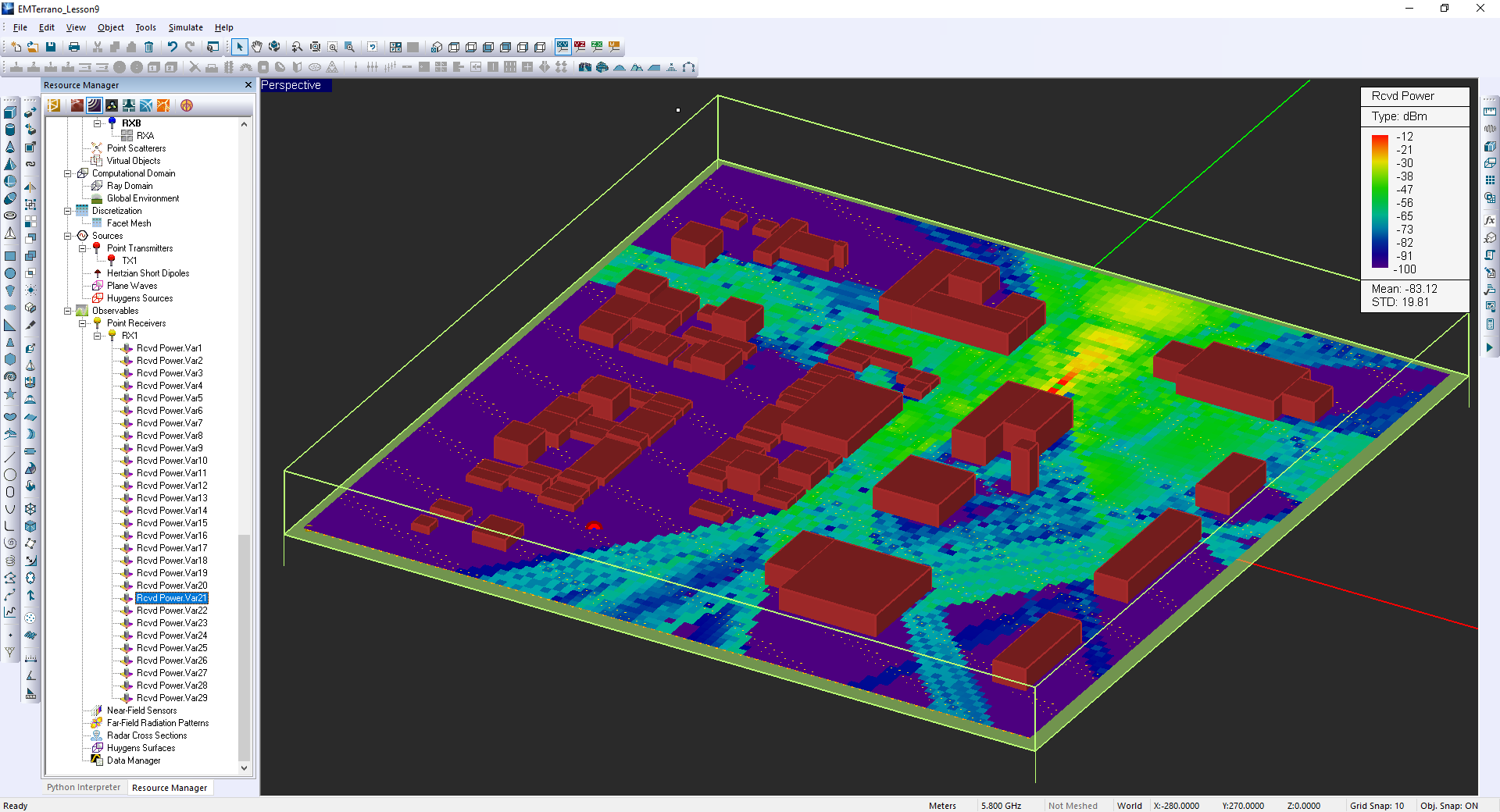Viewport: 1500px width, 812px height.
Task: Click the Print icon in the toolbar
Action: (74, 47)
